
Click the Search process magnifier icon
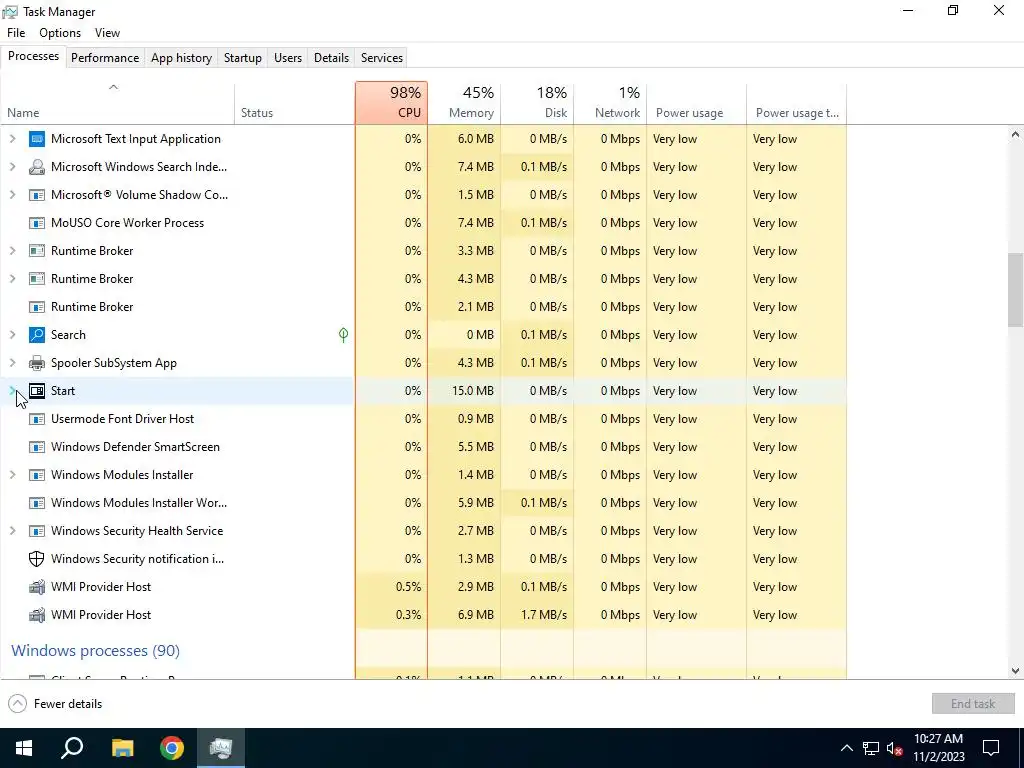pyautogui.click(x=37, y=335)
